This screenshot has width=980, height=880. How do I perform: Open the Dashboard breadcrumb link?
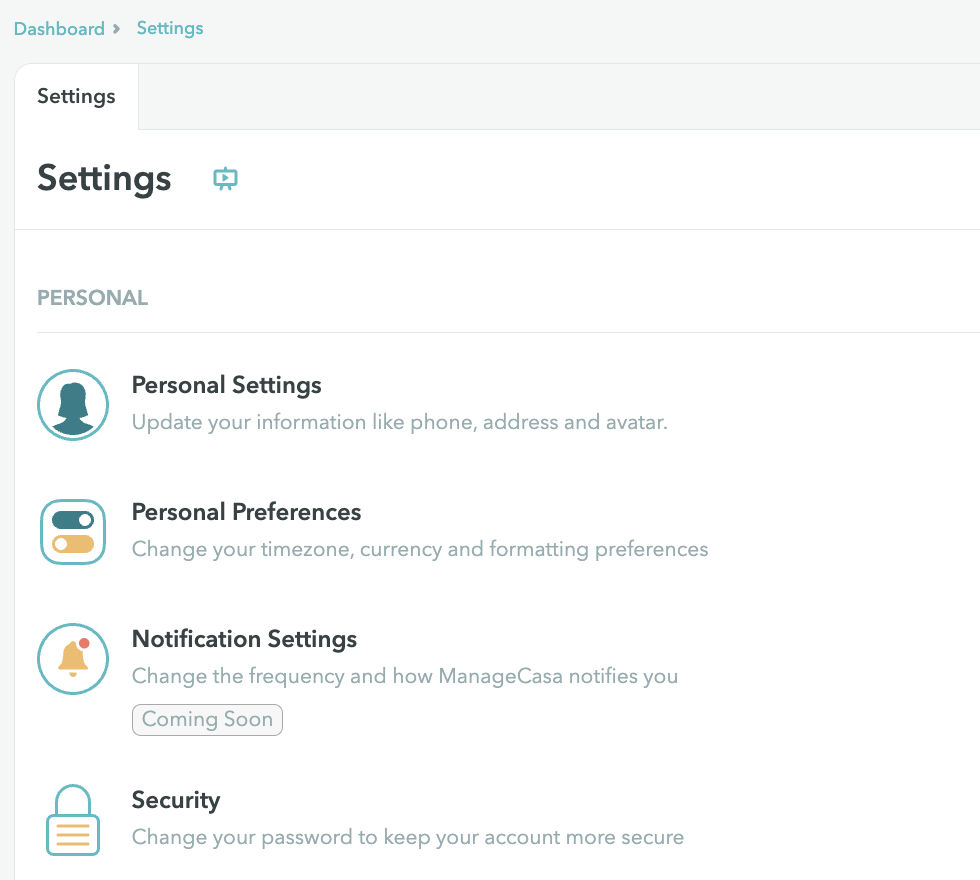click(59, 28)
